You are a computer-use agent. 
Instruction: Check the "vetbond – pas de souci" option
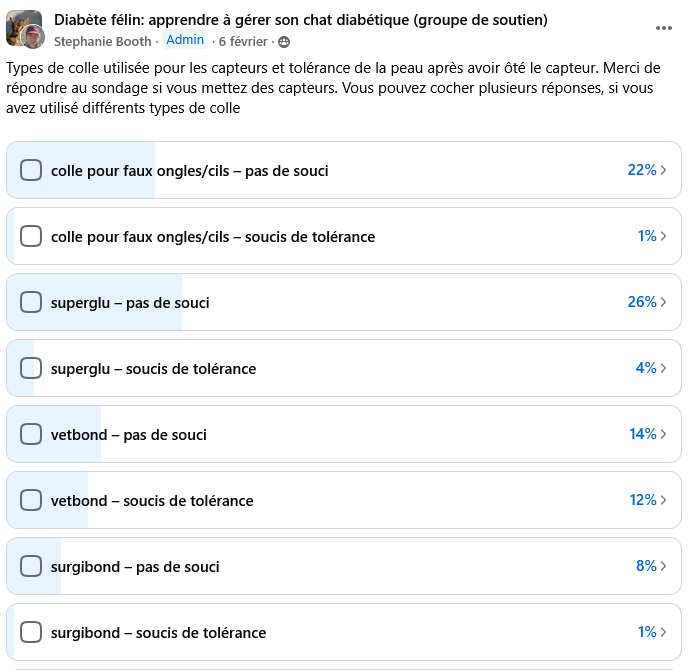point(31,434)
